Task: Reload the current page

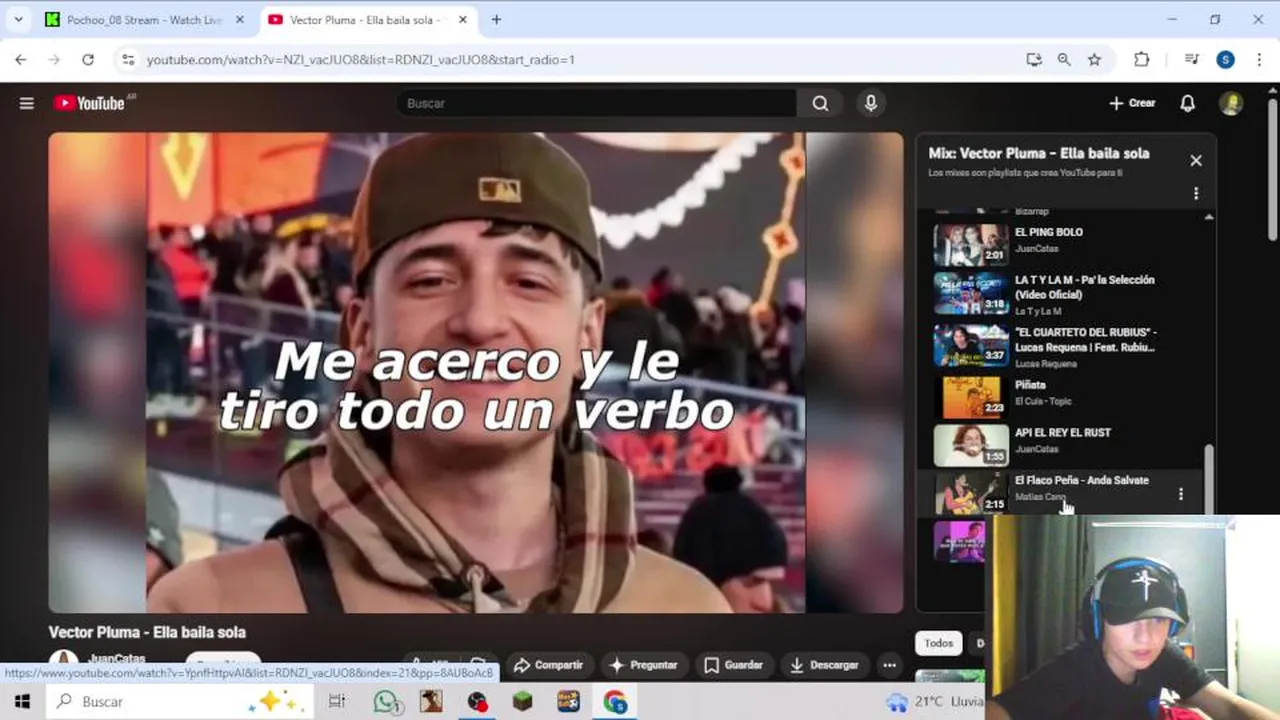Action: (x=88, y=60)
